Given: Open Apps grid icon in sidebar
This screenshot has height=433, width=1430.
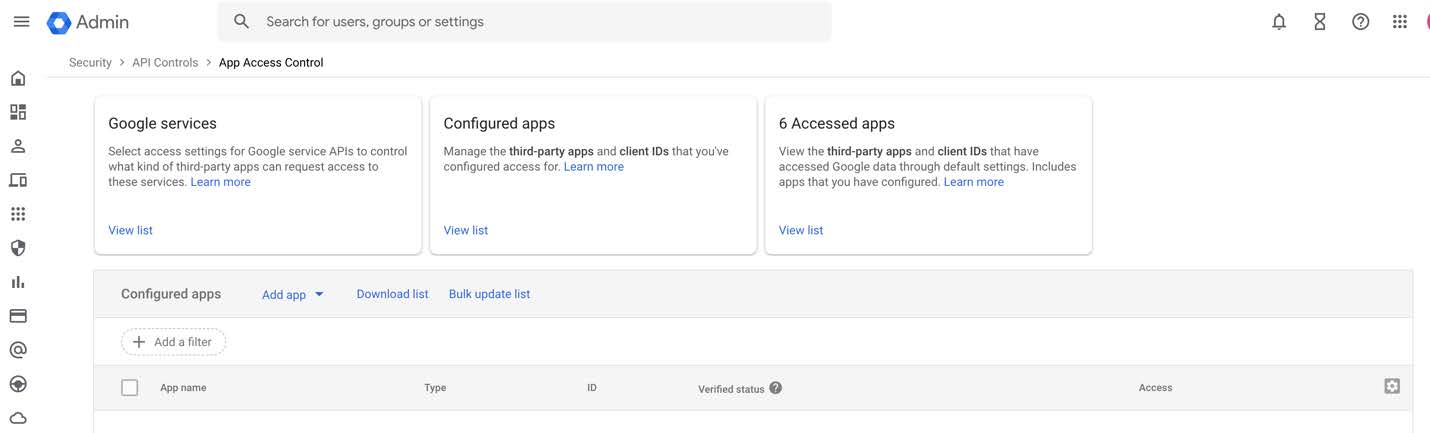Looking at the screenshot, I should point(18,214).
